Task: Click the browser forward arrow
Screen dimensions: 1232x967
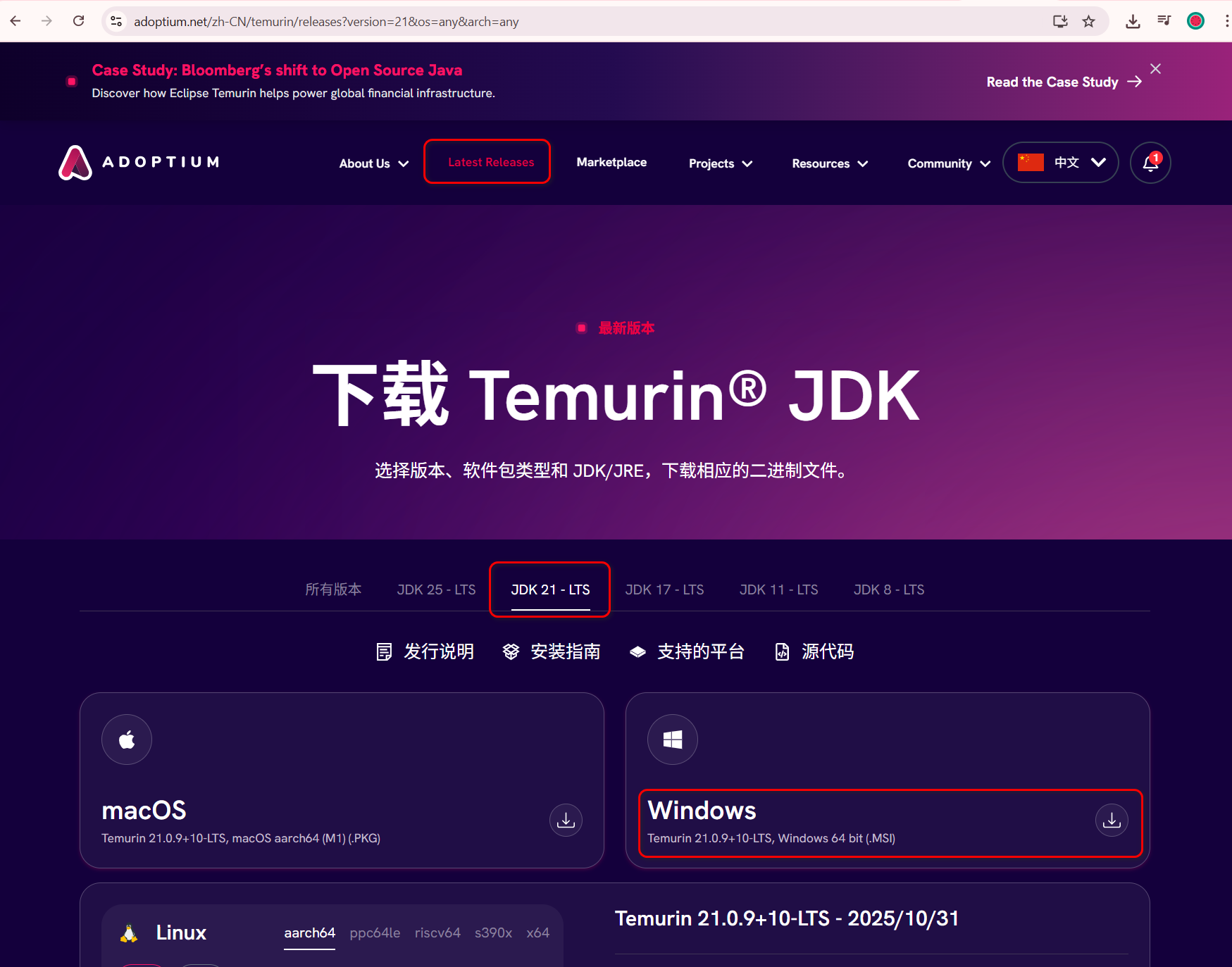Action: [x=46, y=21]
